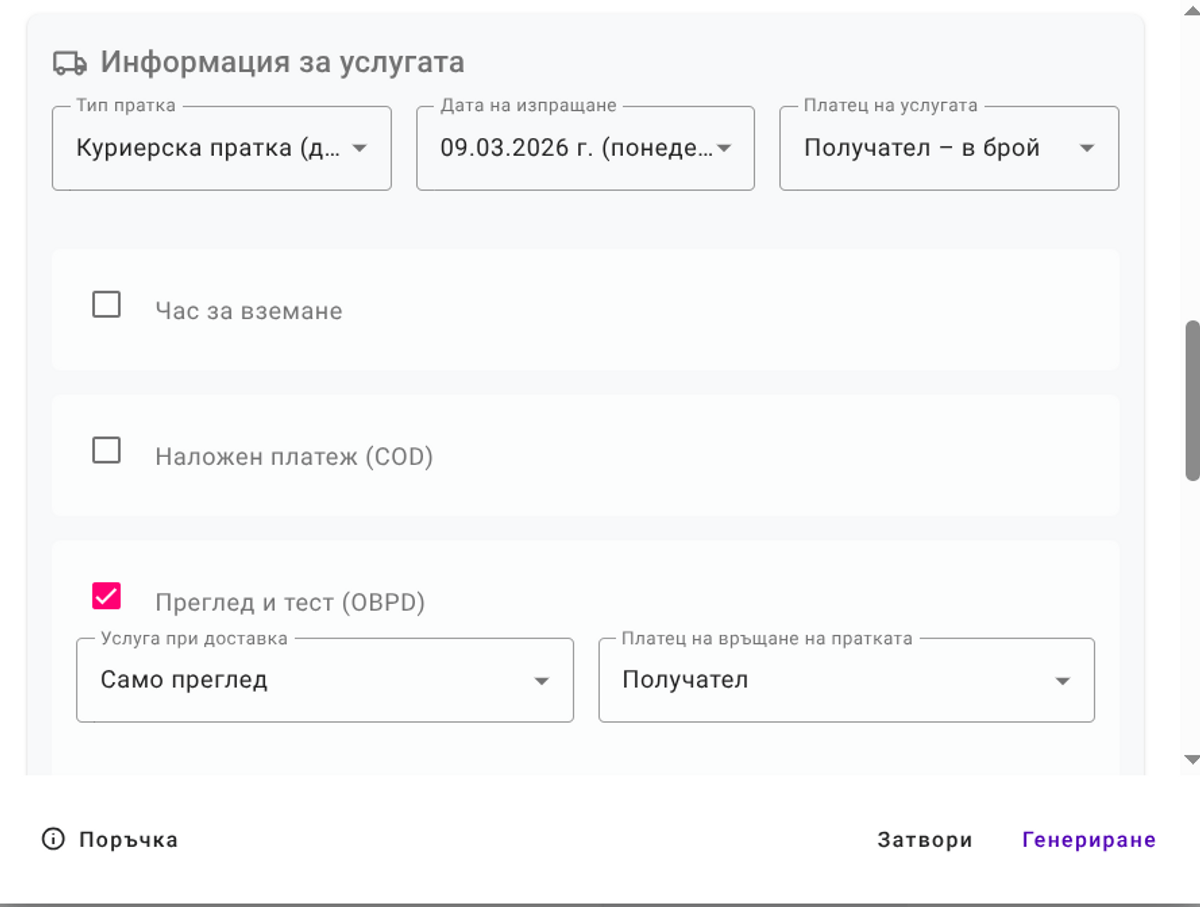This screenshot has width=1200, height=907.
Task: Open the Услуга при доставка dropdown
Action: pyautogui.click(x=325, y=680)
